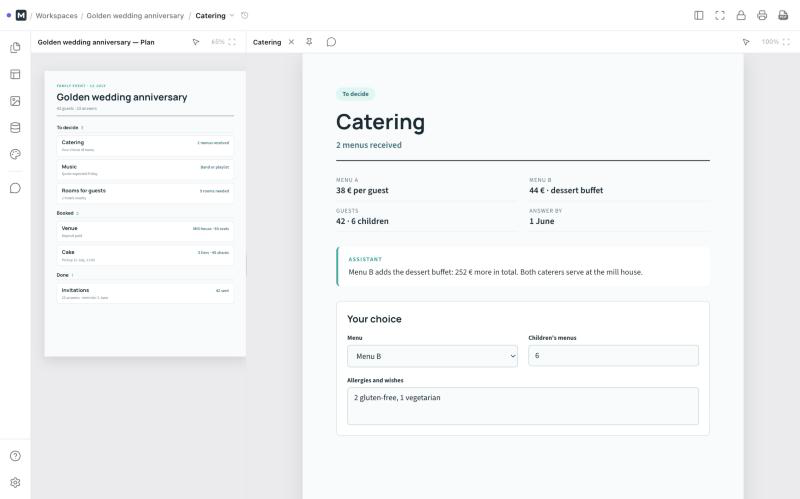The image size is (800, 499).
Task: Click the "42 · 6 children" guests value
Action: tap(362, 221)
